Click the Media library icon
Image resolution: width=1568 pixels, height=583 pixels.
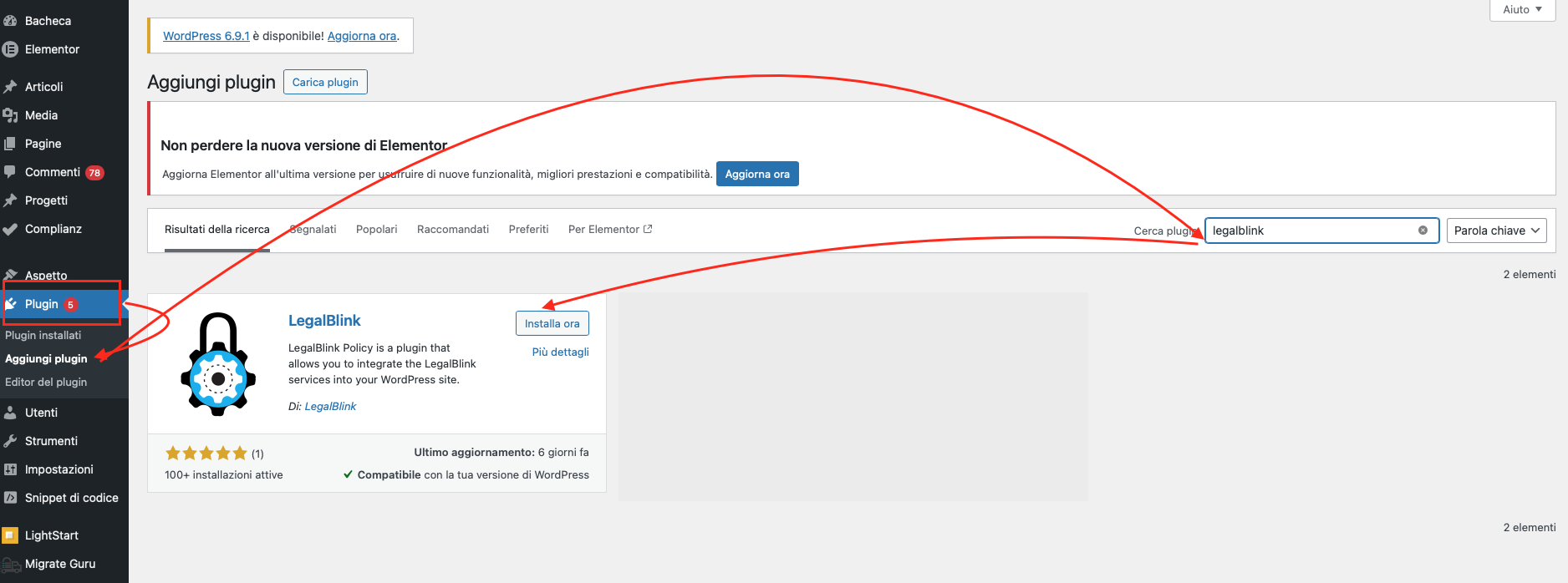click(10, 115)
